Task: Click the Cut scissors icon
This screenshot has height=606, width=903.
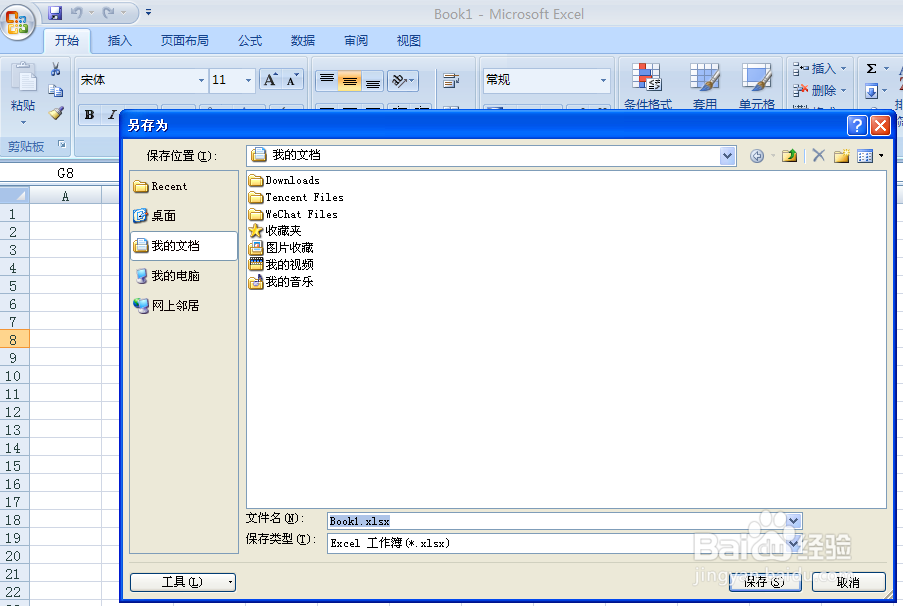Action: [x=56, y=70]
